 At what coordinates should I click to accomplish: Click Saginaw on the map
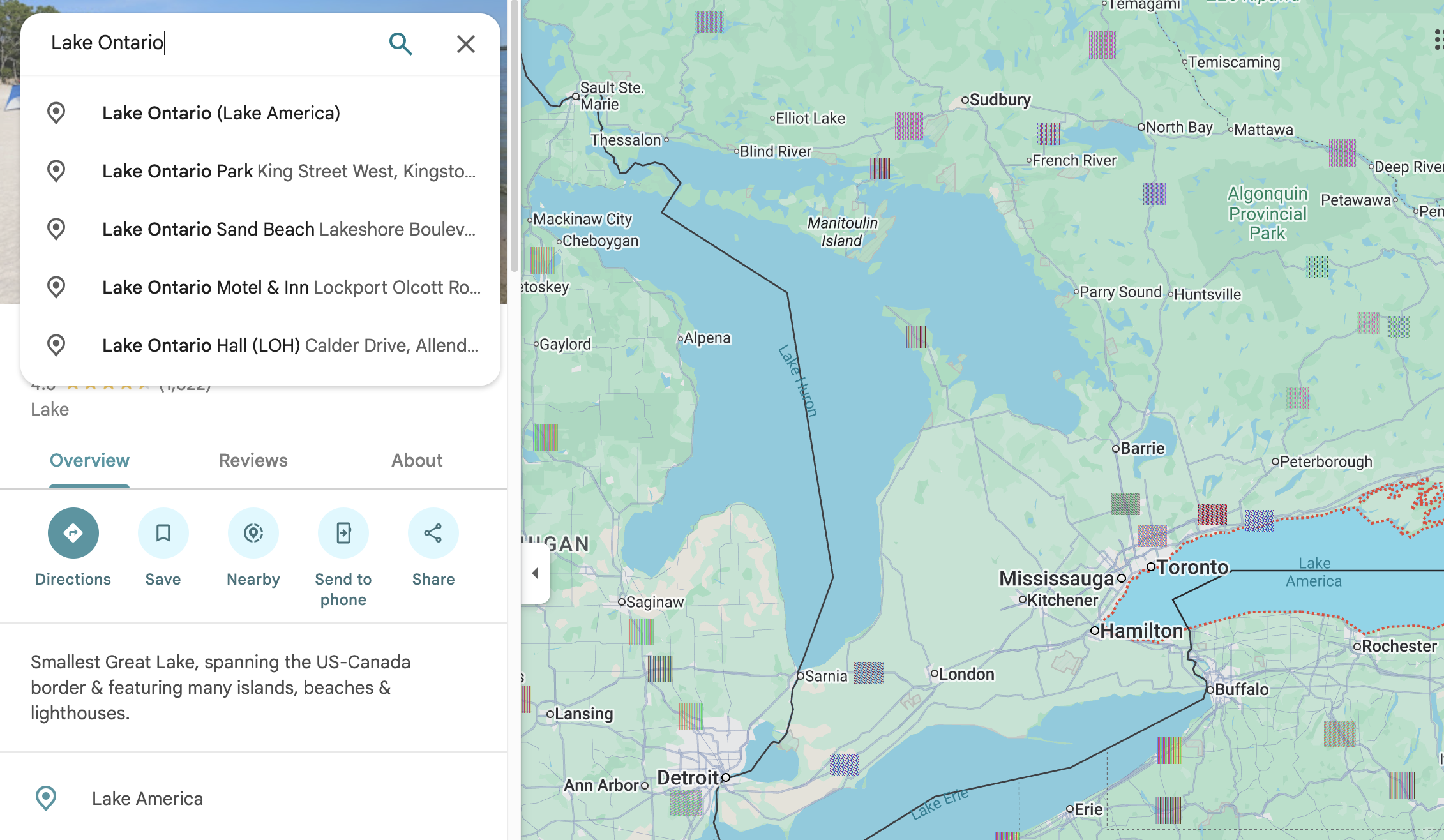[x=655, y=602]
